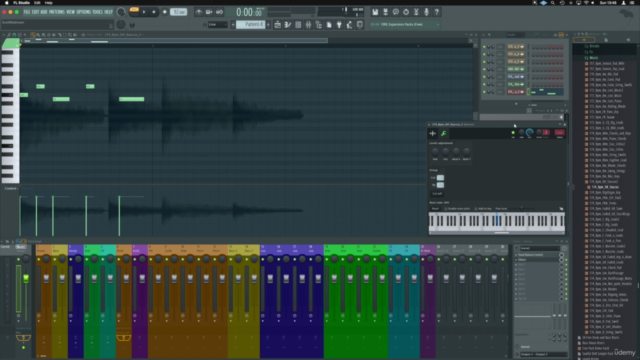The width and height of the screenshot is (640, 360).
Task: Expand Tonal Balance Control slot arrow
Action: click(516, 255)
